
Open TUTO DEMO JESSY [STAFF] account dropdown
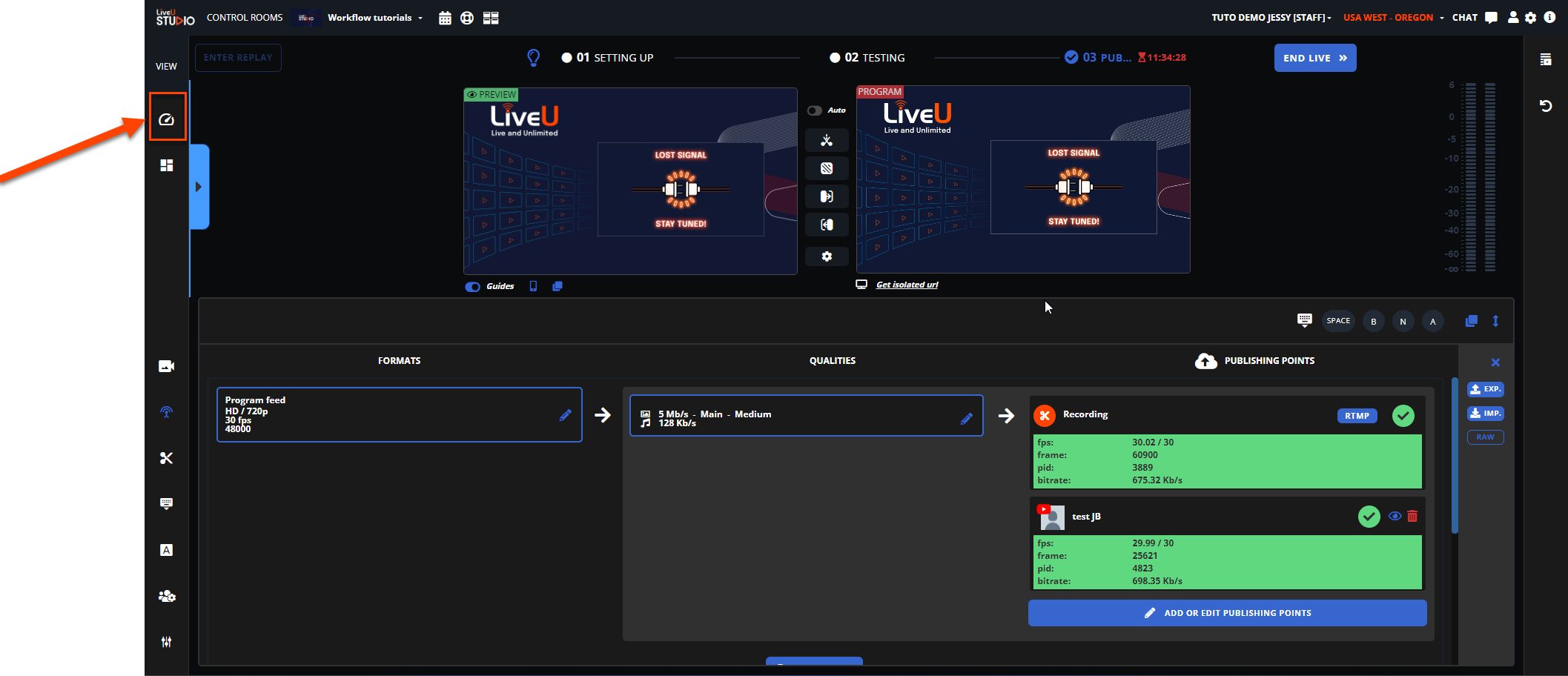[x=1271, y=18]
